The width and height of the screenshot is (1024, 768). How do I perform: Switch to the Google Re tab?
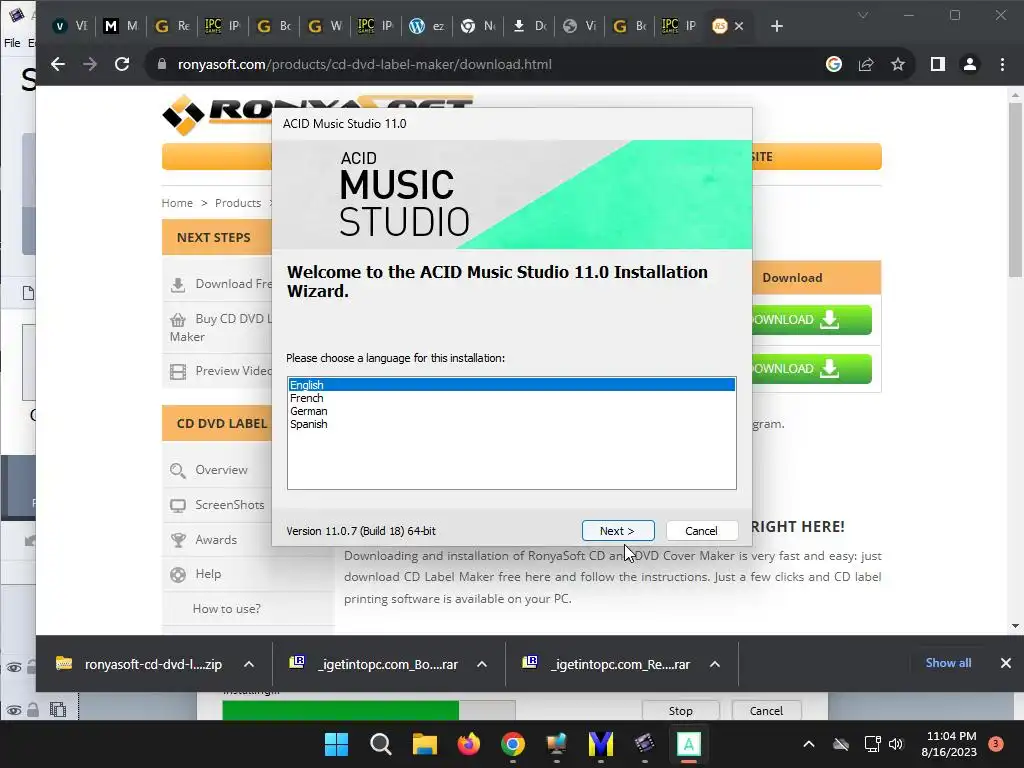(172, 26)
